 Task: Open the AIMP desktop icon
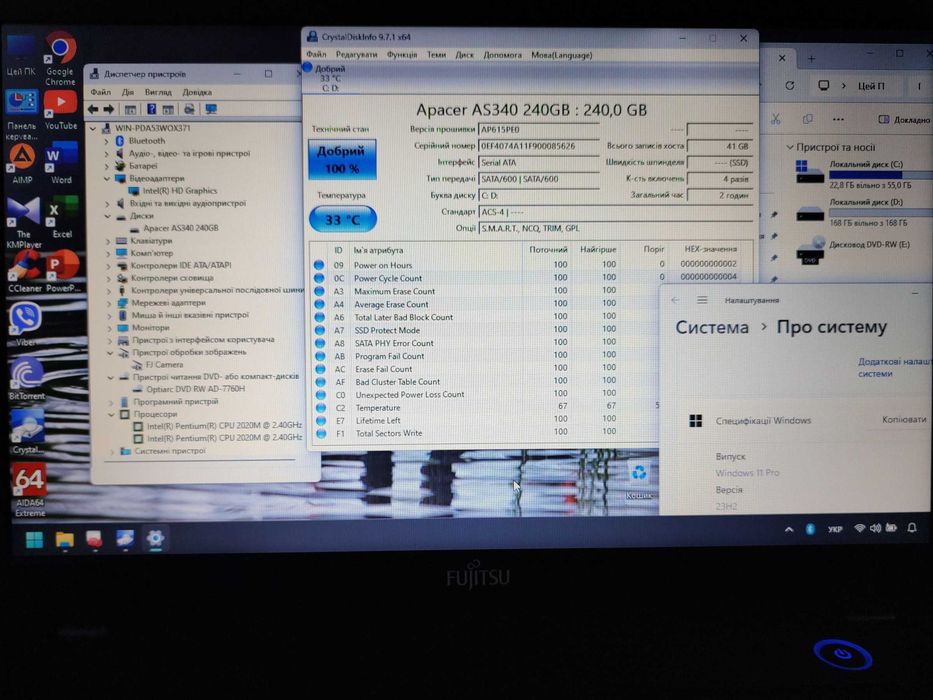pyautogui.click(x=22, y=164)
